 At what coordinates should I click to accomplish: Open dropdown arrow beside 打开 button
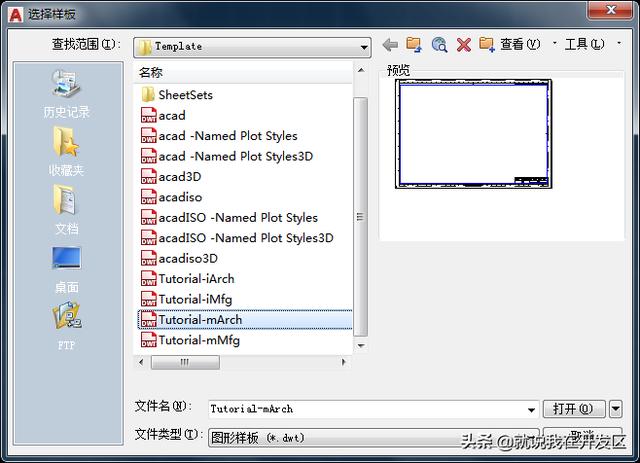(616, 409)
